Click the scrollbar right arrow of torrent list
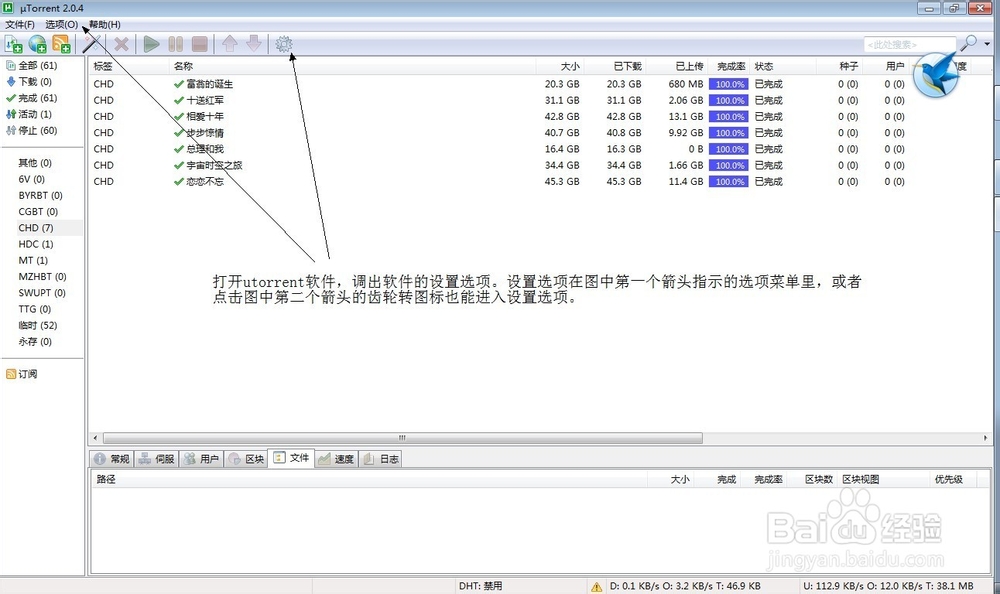The image size is (1000, 594). coord(985,438)
